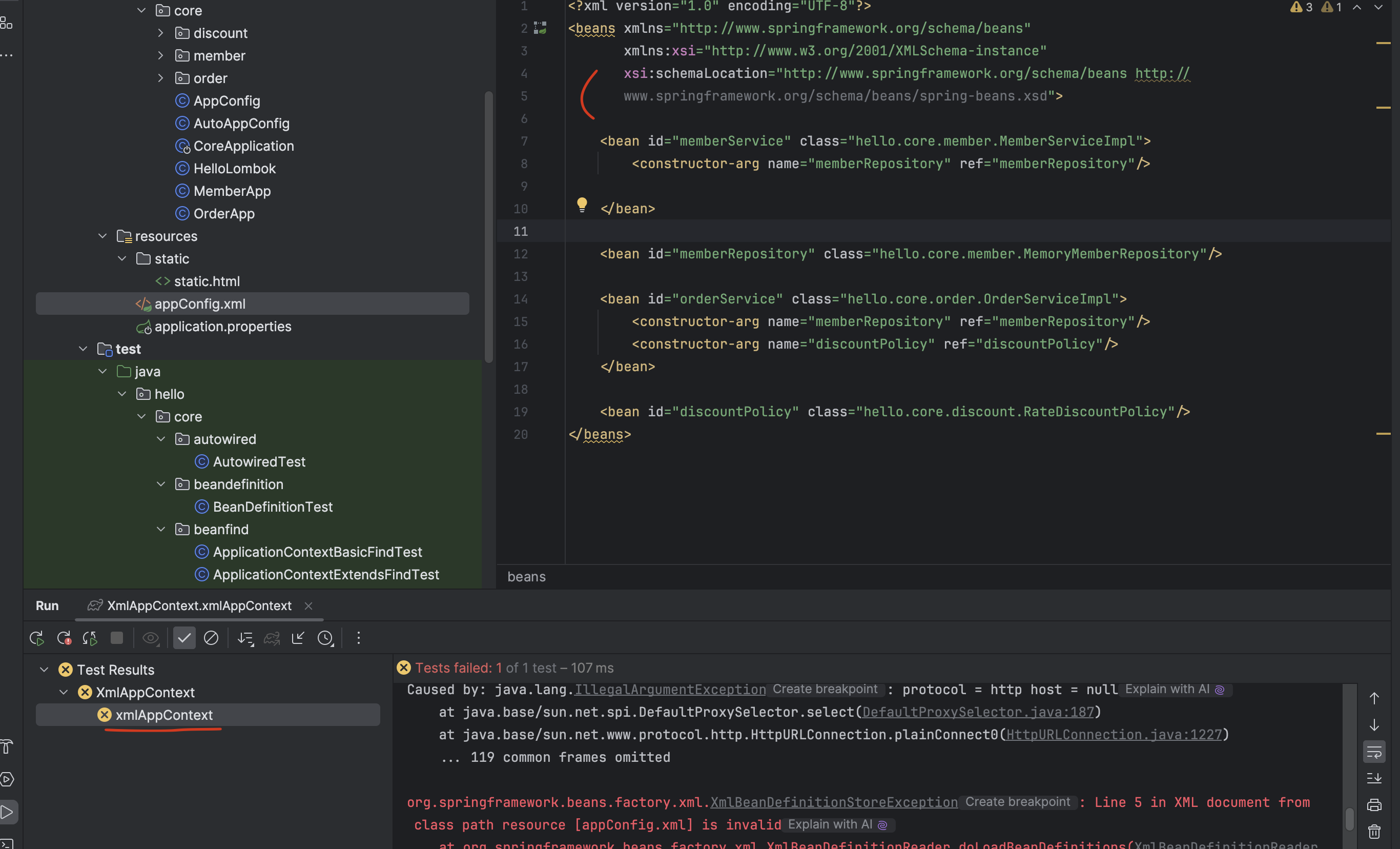1400x849 pixels.
Task: Open BeanDefinitionTest class
Action: [x=273, y=507]
